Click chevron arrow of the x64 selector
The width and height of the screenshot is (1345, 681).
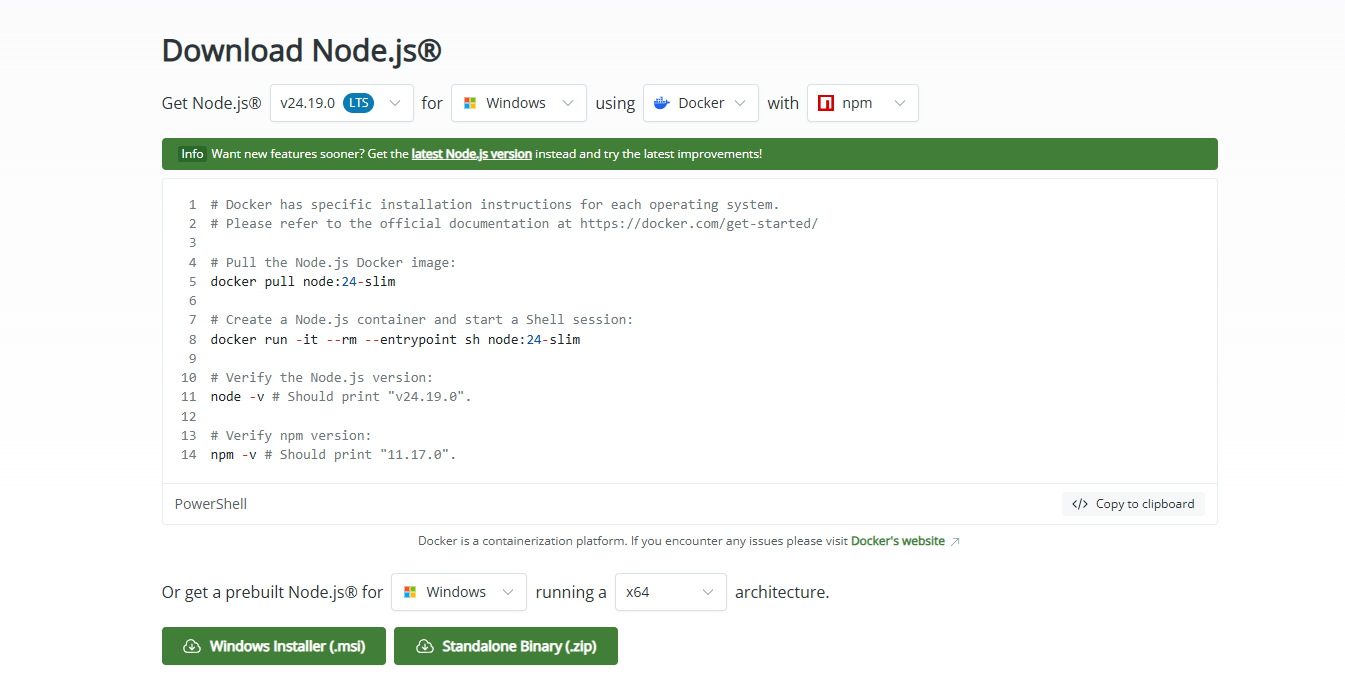tap(708, 592)
